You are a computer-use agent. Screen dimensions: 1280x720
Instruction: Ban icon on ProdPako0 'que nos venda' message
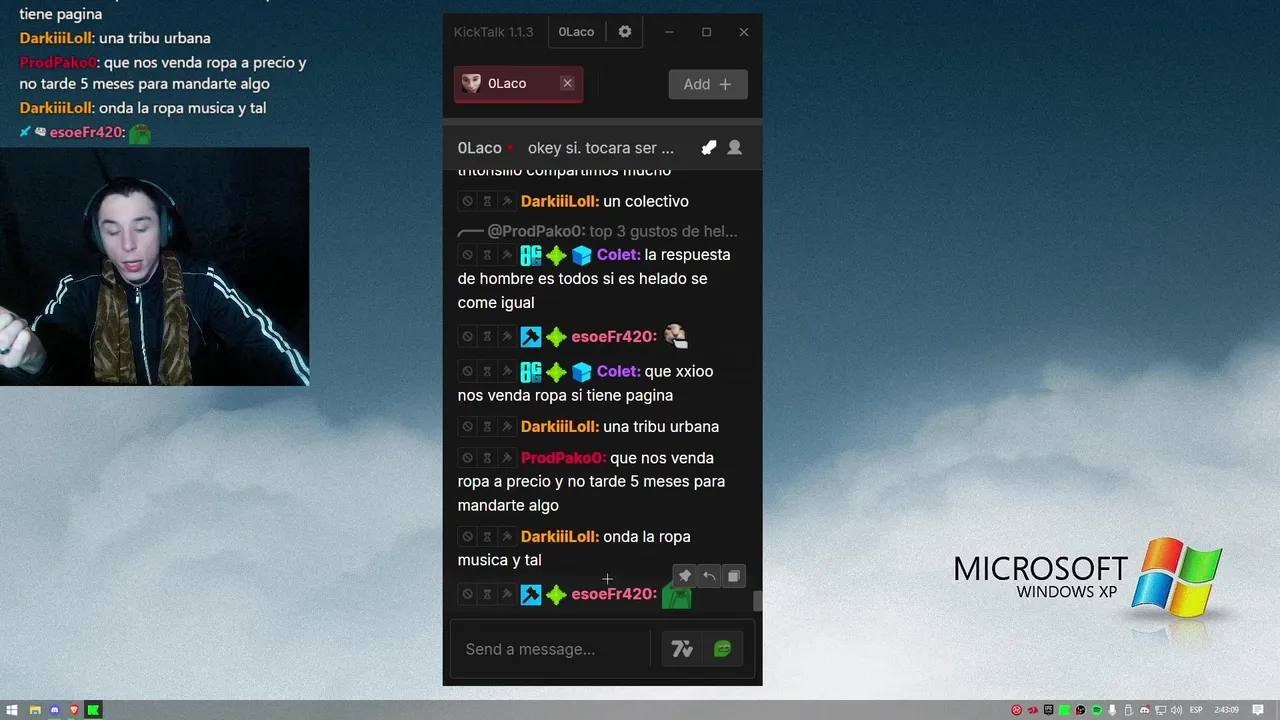click(x=467, y=458)
